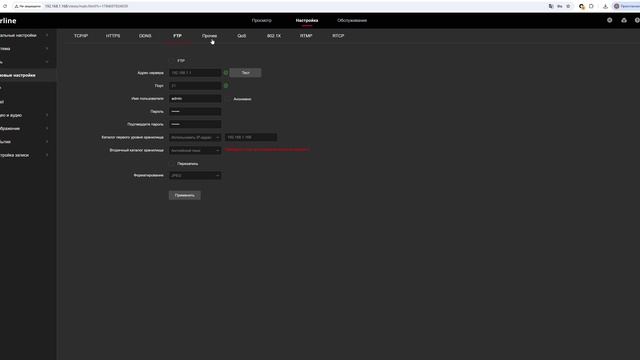640x360 pixels.
Task: Click the browser address bar URL
Action: [x=86, y=6]
